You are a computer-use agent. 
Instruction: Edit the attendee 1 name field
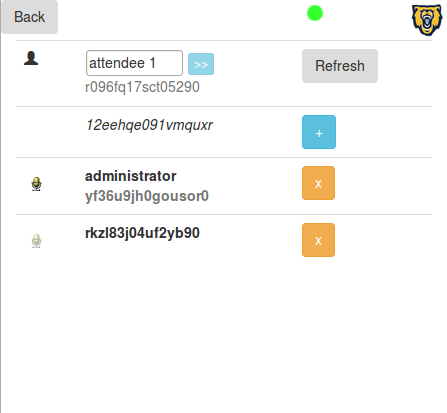tap(134, 63)
